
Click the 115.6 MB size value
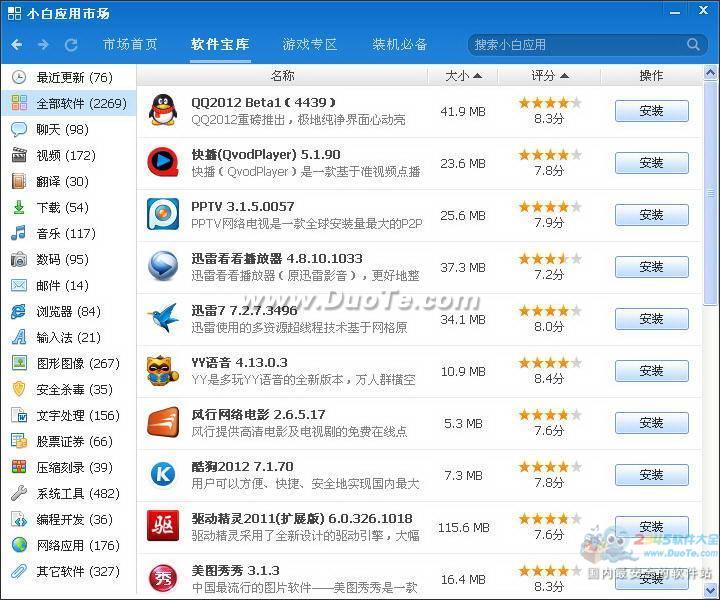[x=463, y=527]
